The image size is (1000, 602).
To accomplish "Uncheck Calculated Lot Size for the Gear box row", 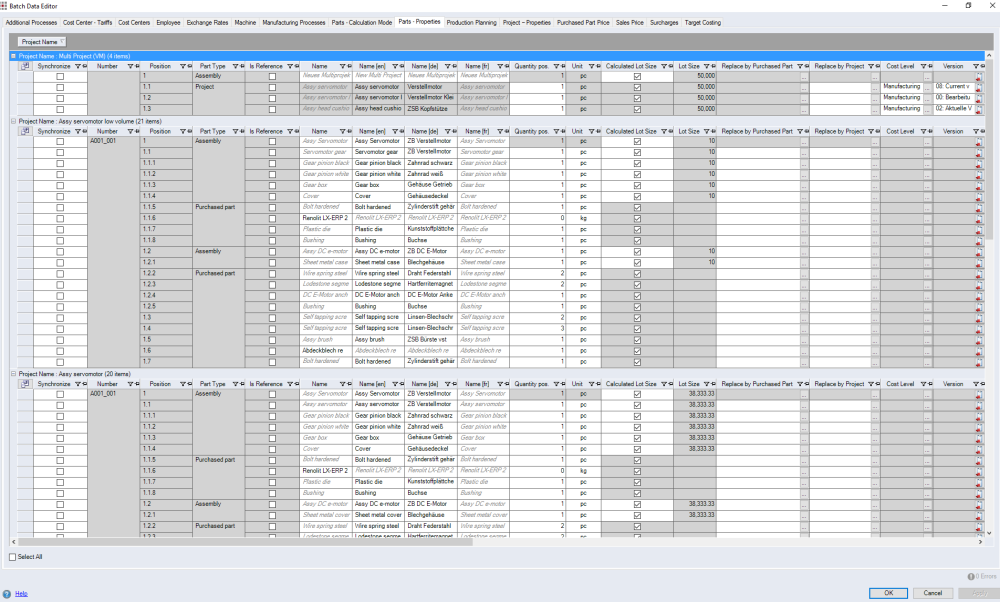I will click(x=636, y=185).
